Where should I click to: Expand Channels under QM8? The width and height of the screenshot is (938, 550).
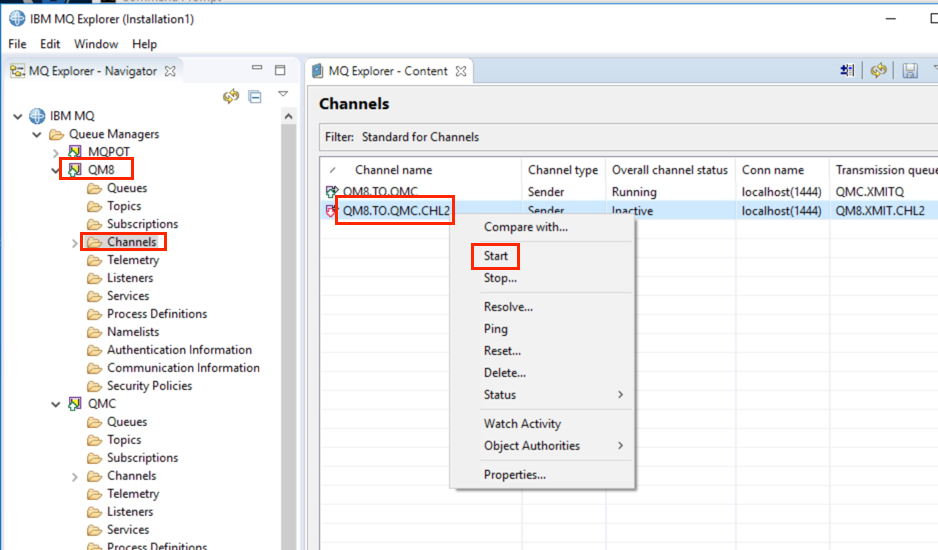[x=75, y=243]
